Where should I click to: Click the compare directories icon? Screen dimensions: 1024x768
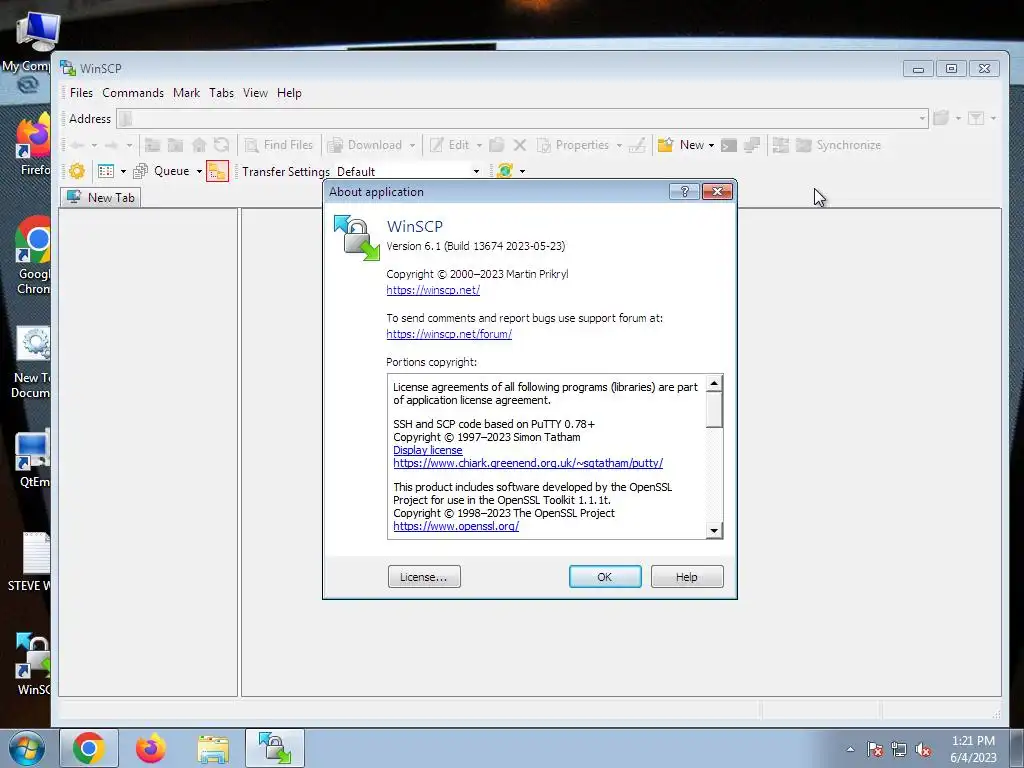point(780,145)
